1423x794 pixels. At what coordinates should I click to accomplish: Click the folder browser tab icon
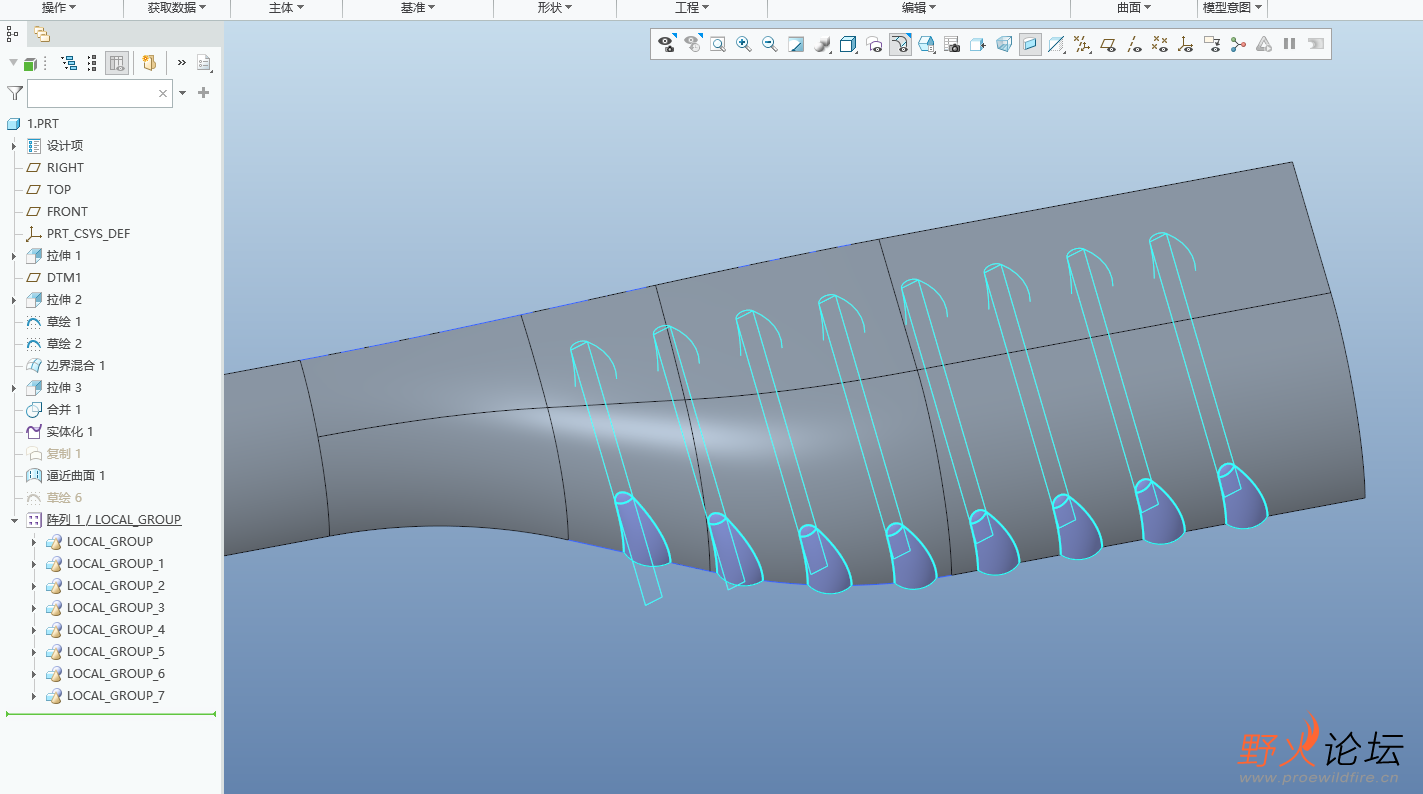[42, 34]
